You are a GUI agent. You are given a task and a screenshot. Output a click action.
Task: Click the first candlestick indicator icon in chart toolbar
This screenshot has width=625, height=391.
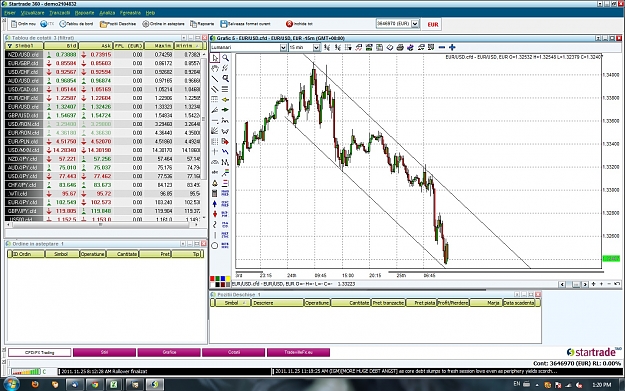click(327, 47)
